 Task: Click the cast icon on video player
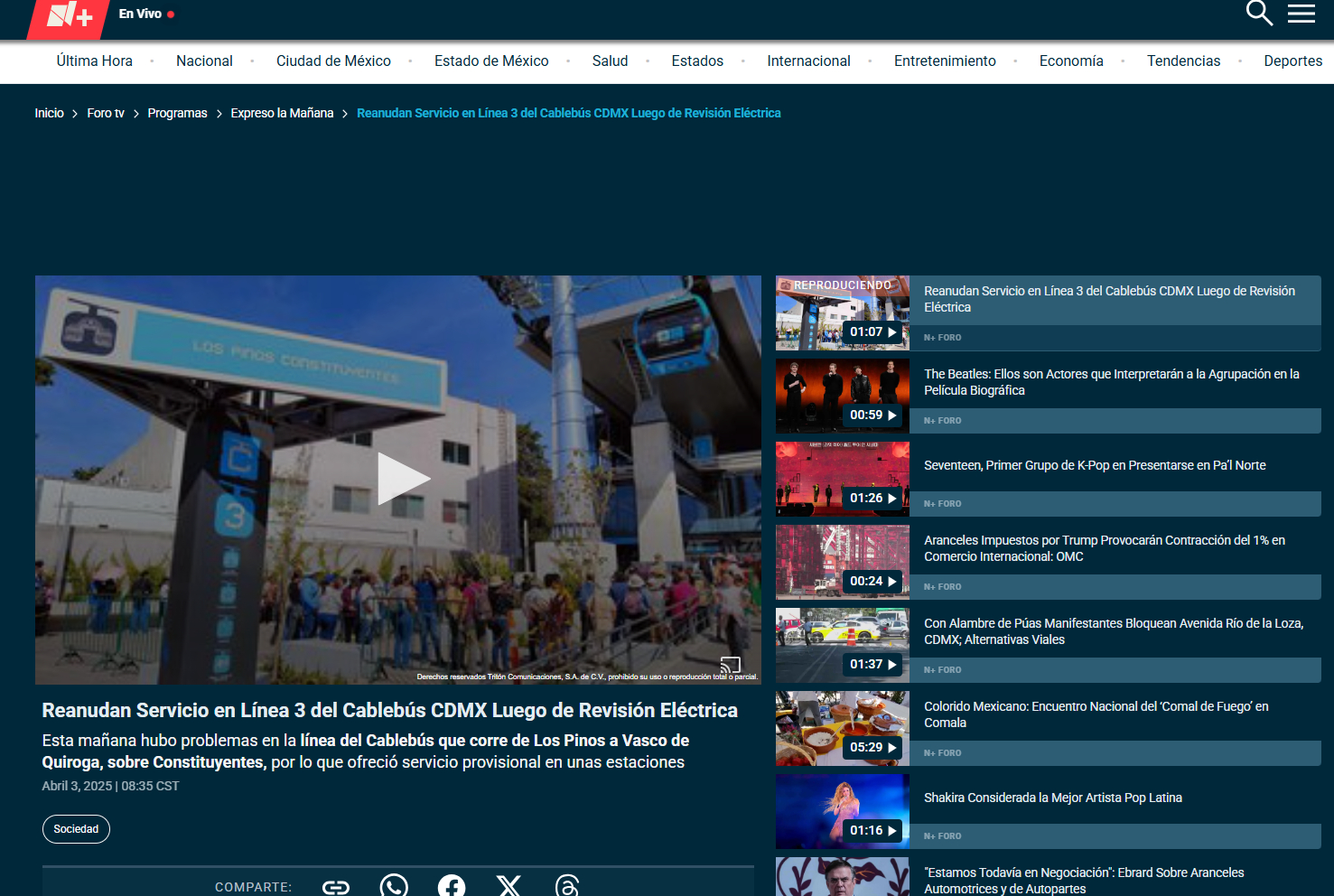tap(730, 666)
